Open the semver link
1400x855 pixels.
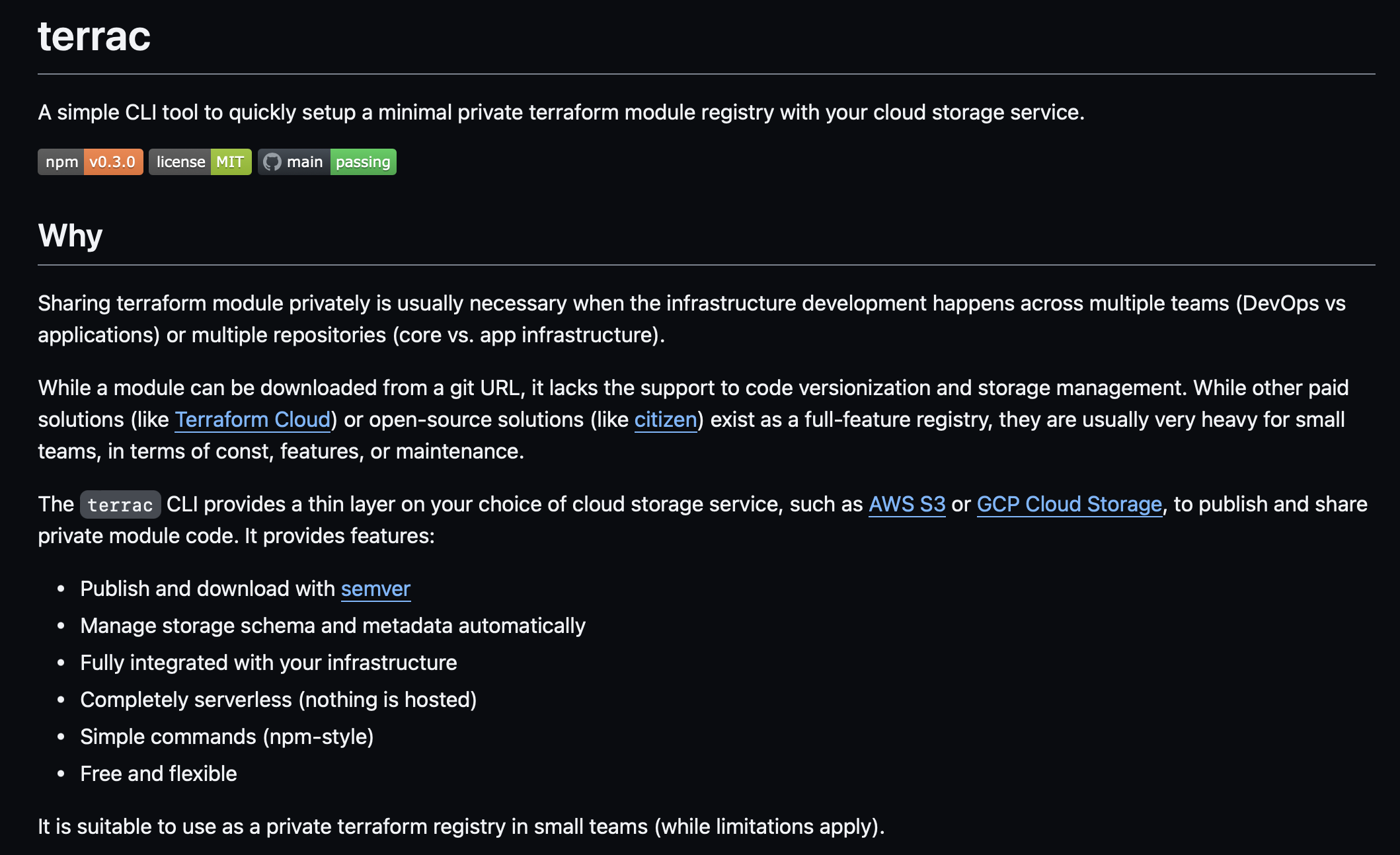(375, 589)
